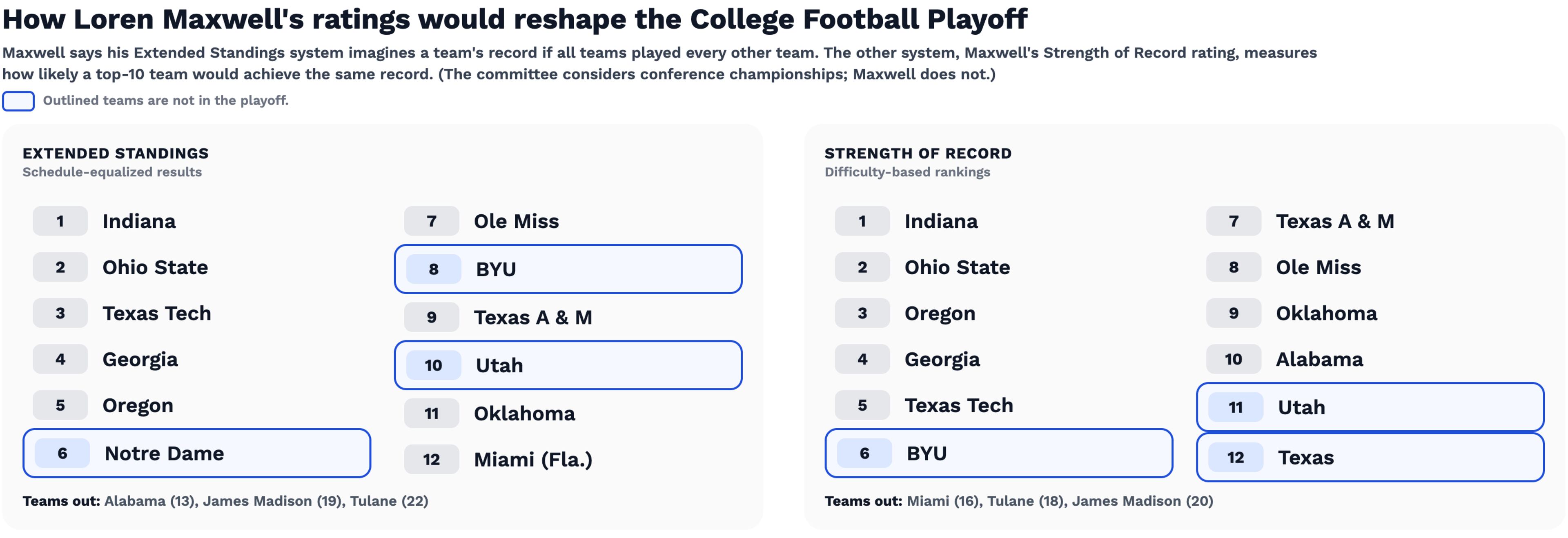Click the Teams out note mentioning Alabama (13)
Viewport: 1568px width, 538px height.
click(225, 501)
